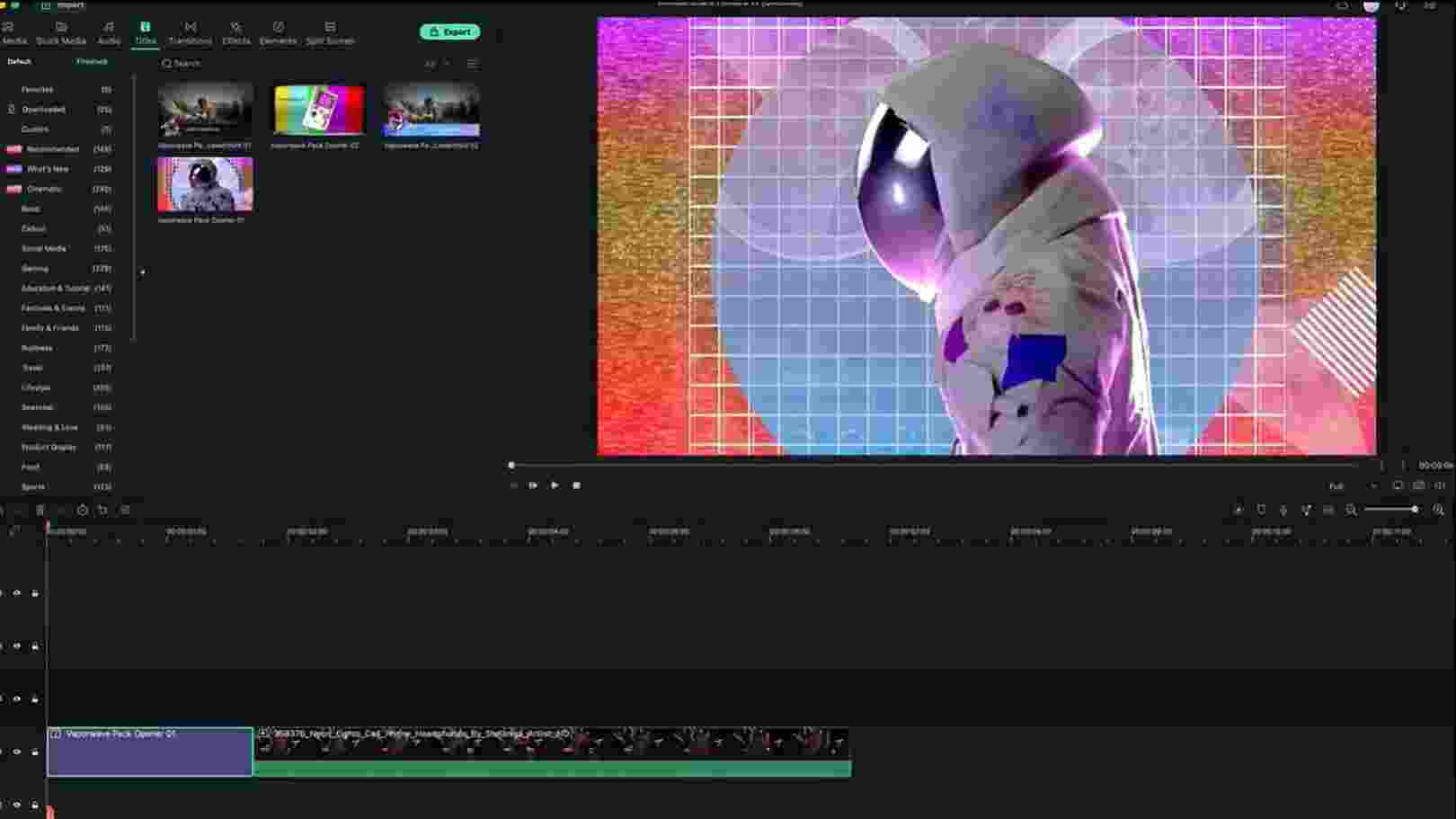Switch to the Default sub-tab

(x=19, y=62)
